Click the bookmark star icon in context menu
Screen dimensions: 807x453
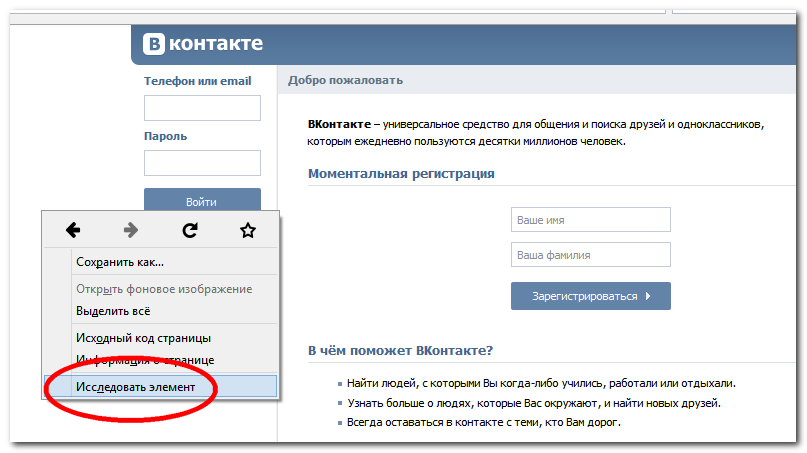(x=248, y=230)
